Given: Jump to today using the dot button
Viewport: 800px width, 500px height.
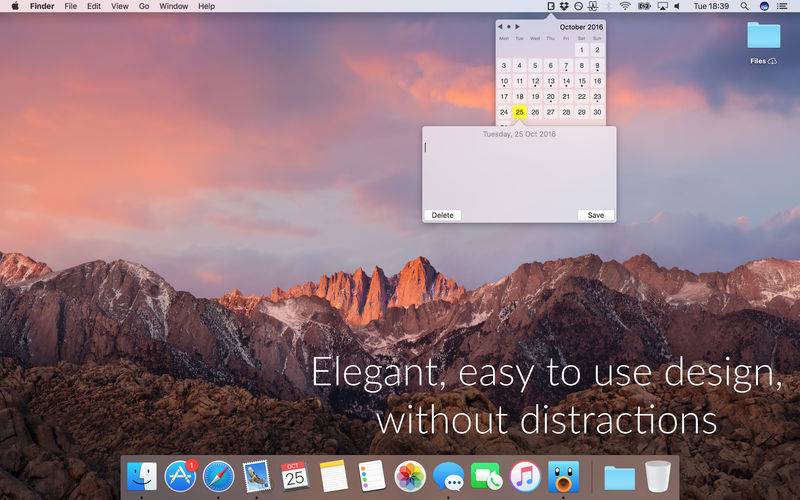Looking at the screenshot, I should coord(509,26).
